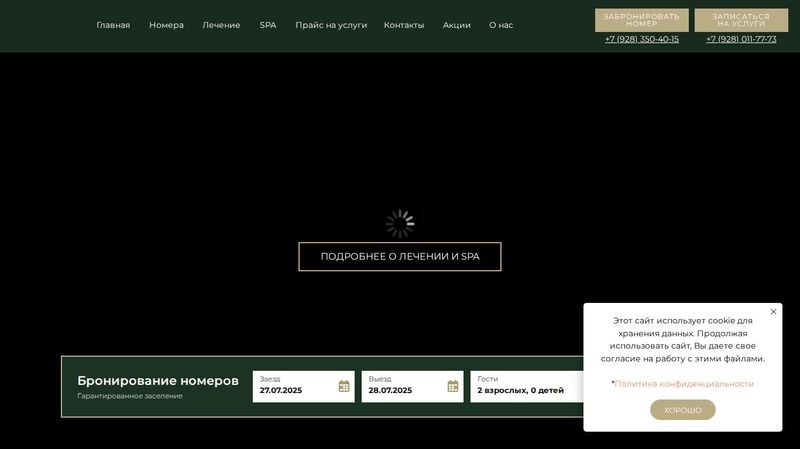
Task: Go to the Лечение page
Action: (221, 25)
